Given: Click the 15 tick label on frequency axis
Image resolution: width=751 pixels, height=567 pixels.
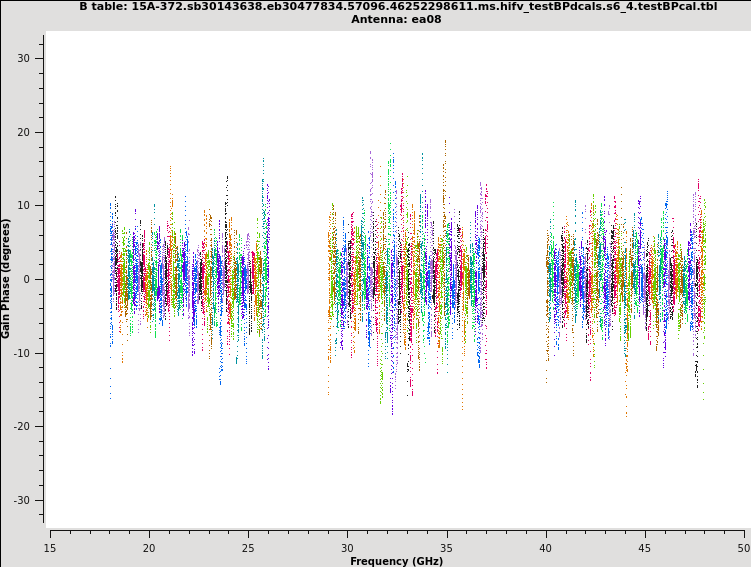Looking at the screenshot, I should pyautogui.click(x=50, y=548).
